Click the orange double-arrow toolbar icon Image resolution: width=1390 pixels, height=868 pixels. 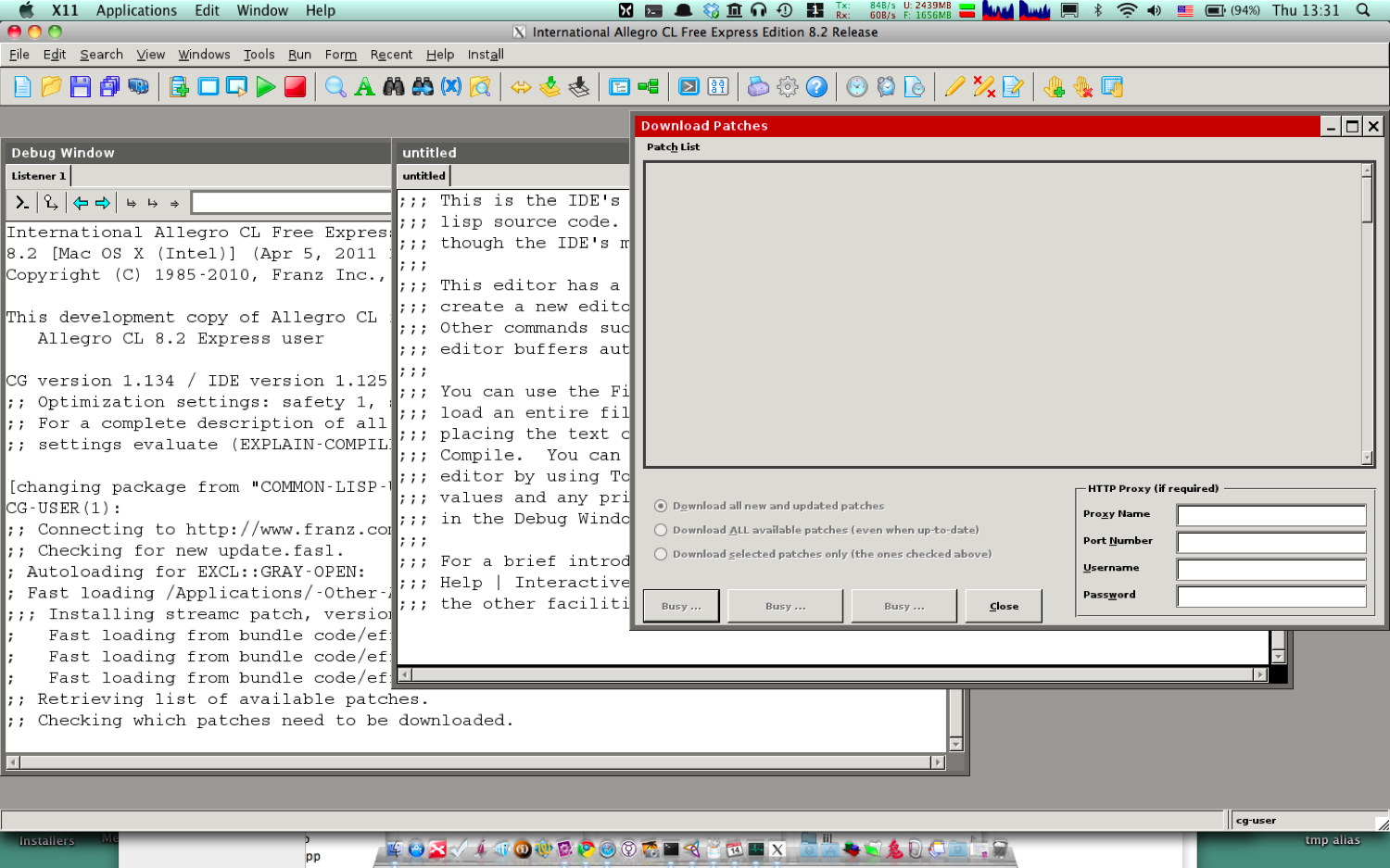tap(522, 87)
